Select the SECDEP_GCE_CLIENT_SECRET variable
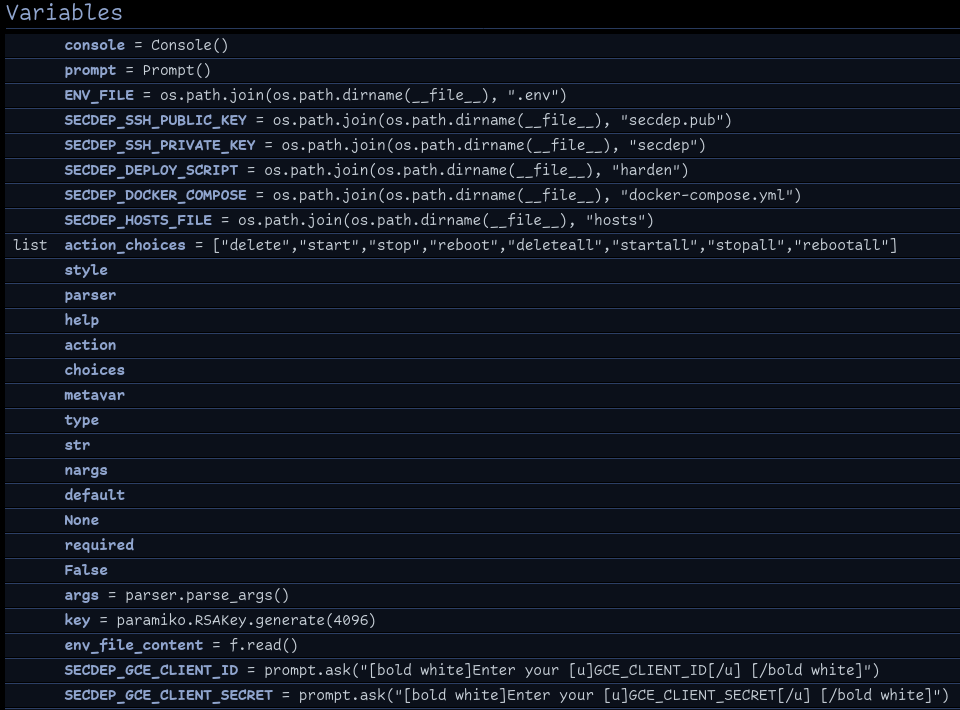This screenshot has width=960, height=710. pos(168,695)
